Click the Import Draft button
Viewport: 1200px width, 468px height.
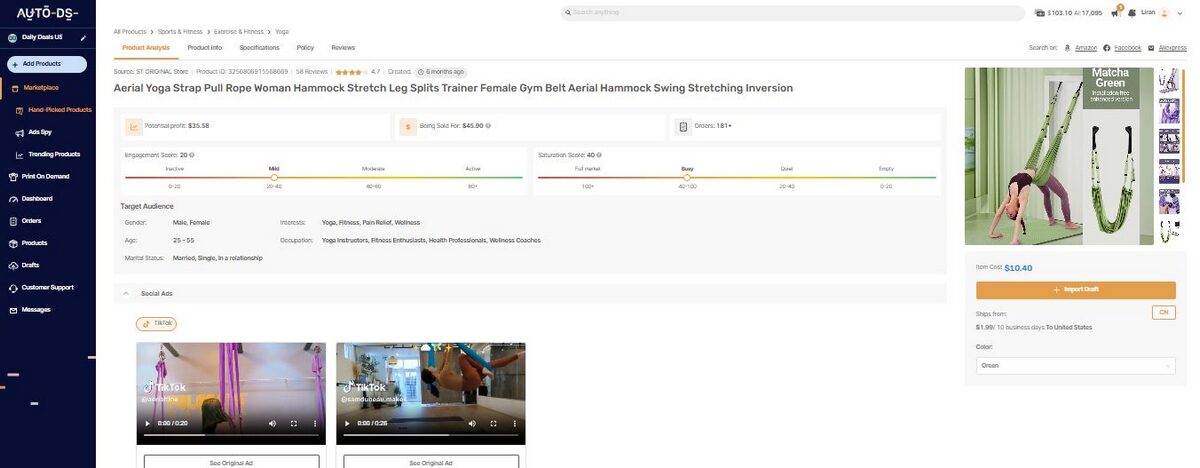pos(1075,290)
